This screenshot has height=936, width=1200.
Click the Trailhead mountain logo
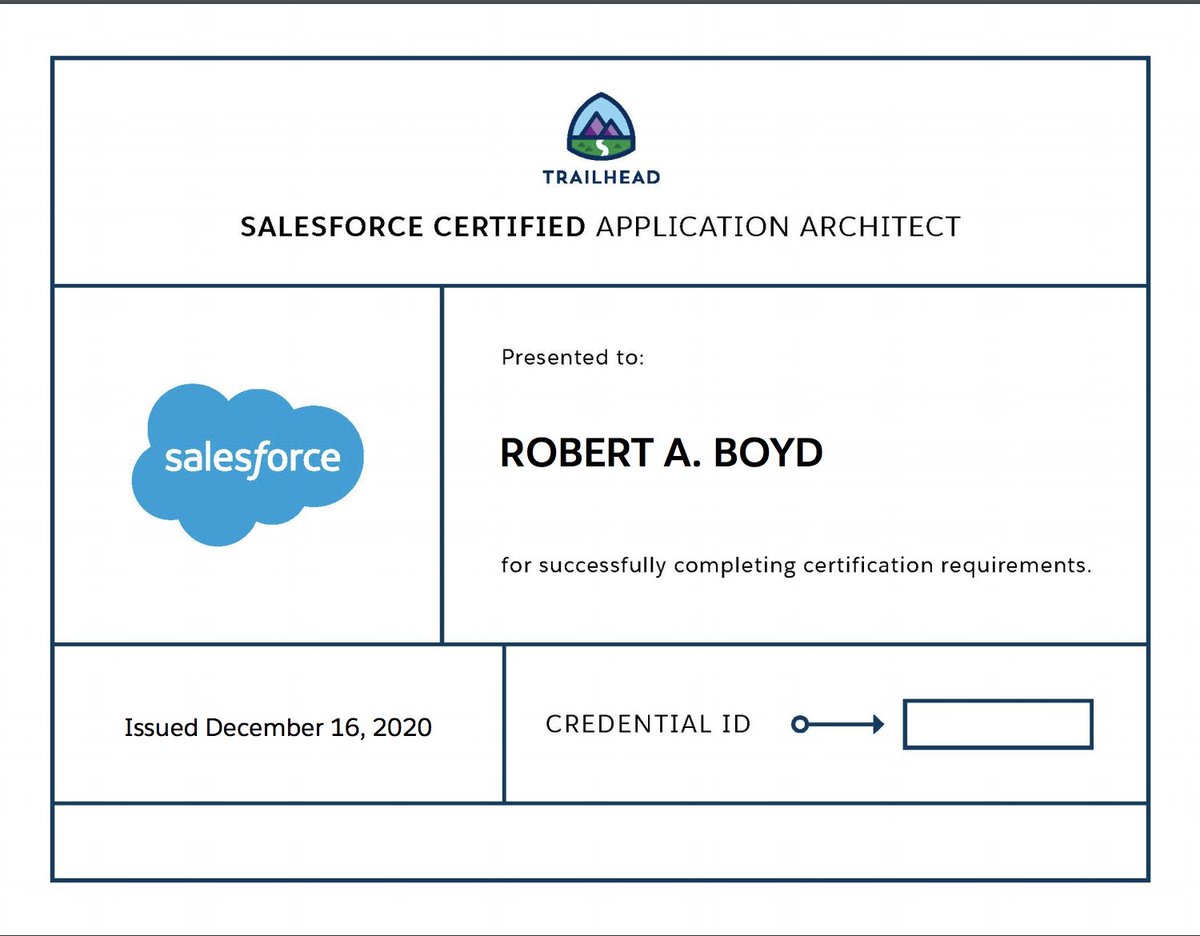click(600, 126)
